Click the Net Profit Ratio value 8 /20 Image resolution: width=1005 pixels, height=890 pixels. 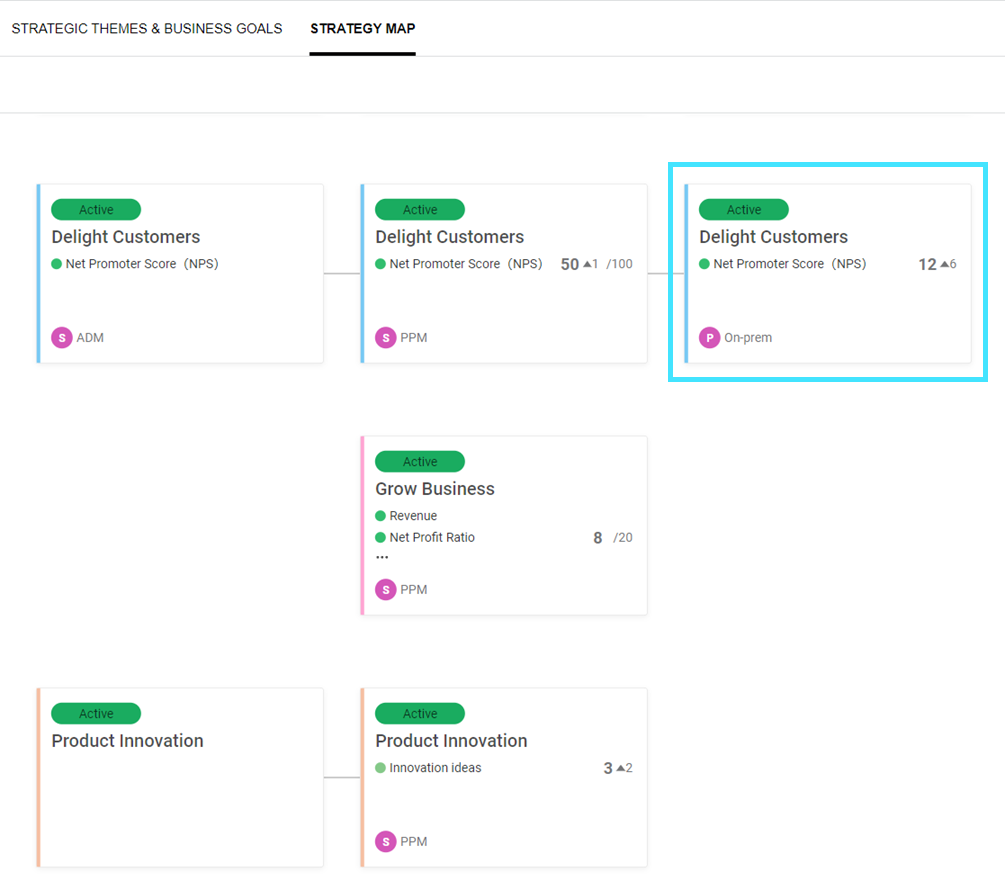click(x=598, y=538)
